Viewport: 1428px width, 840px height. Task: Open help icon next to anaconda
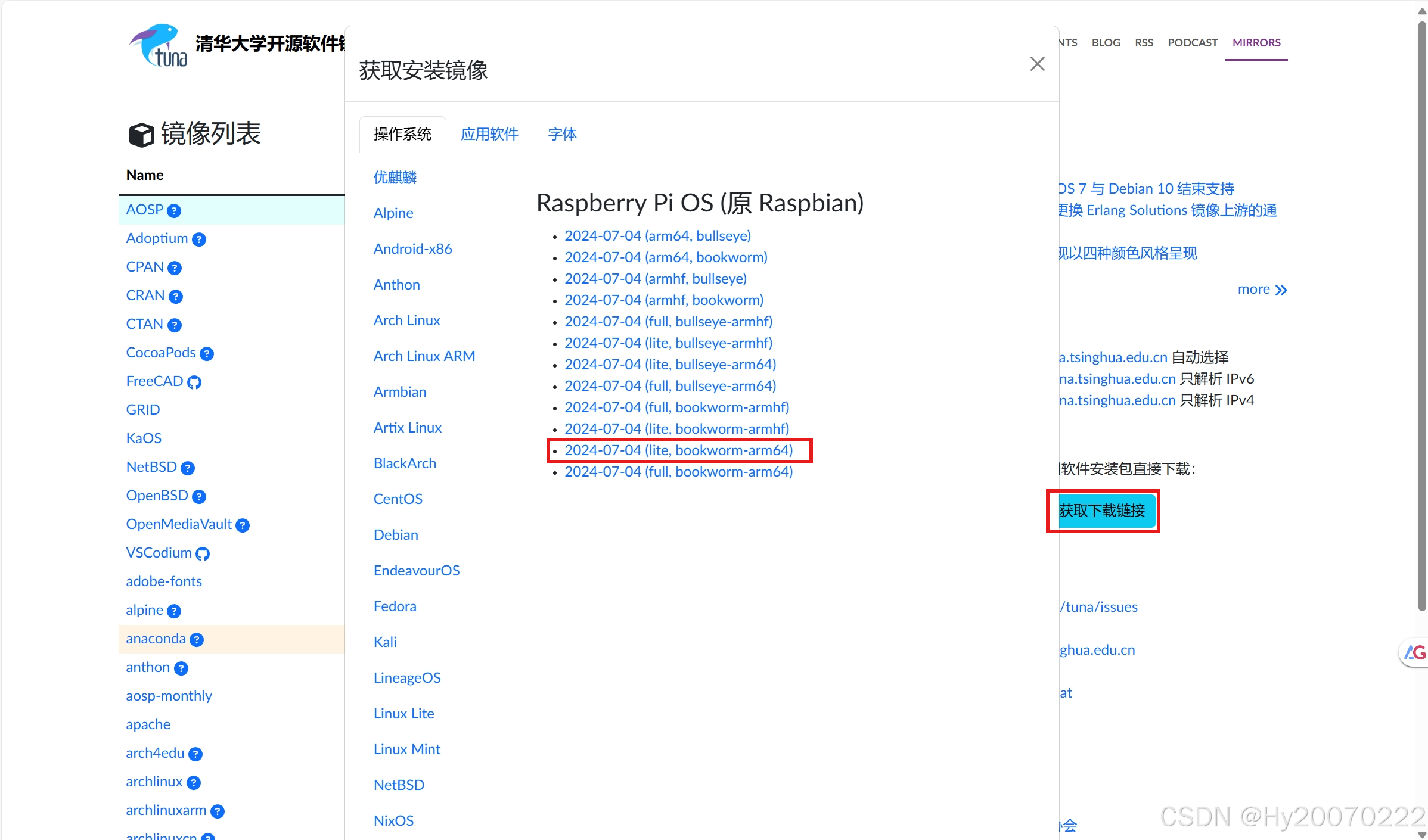[x=197, y=640]
